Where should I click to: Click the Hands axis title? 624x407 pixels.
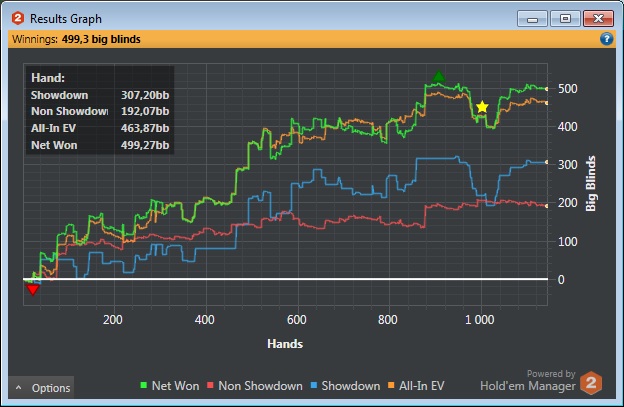[x=285, y=344]
